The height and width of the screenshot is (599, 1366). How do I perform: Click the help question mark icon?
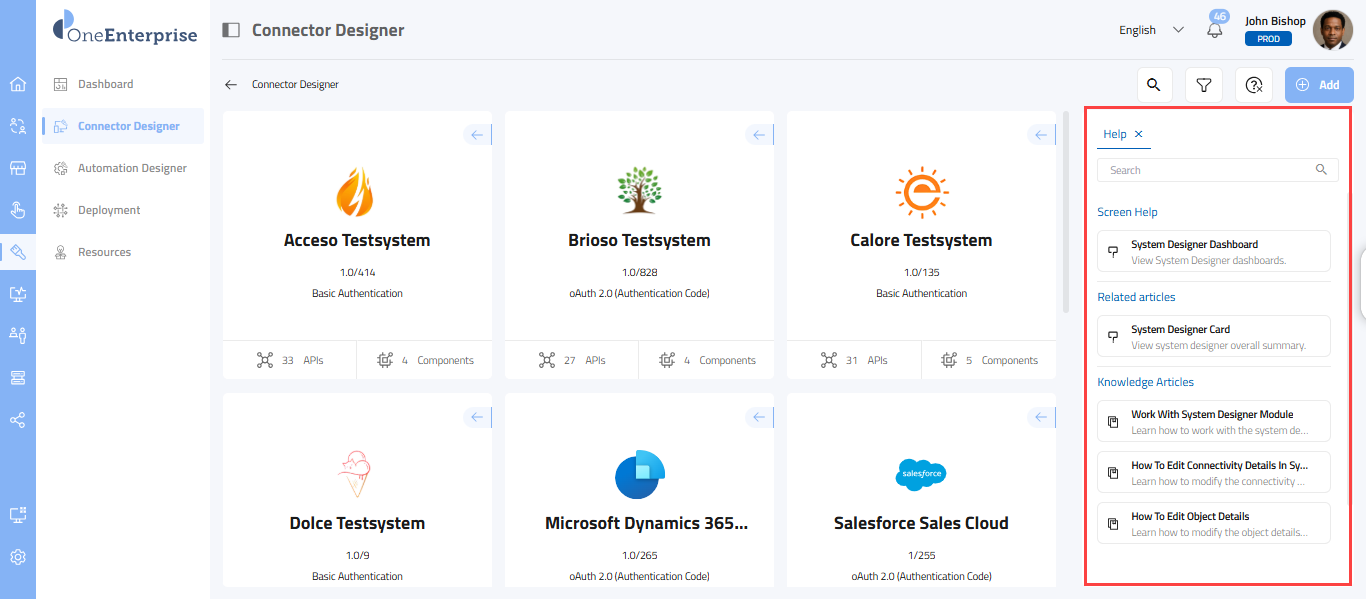[x=1254, y=85]
